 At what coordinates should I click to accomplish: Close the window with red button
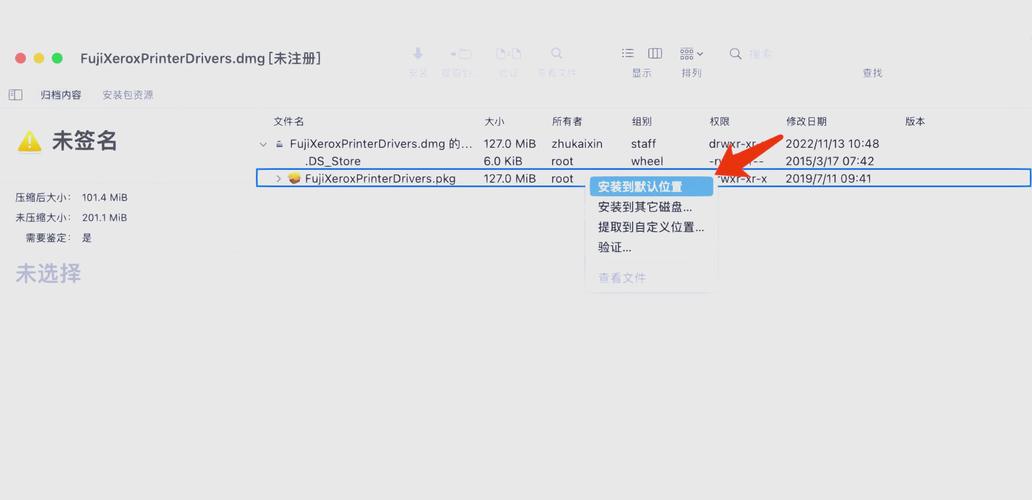click(x=20, y=59)
